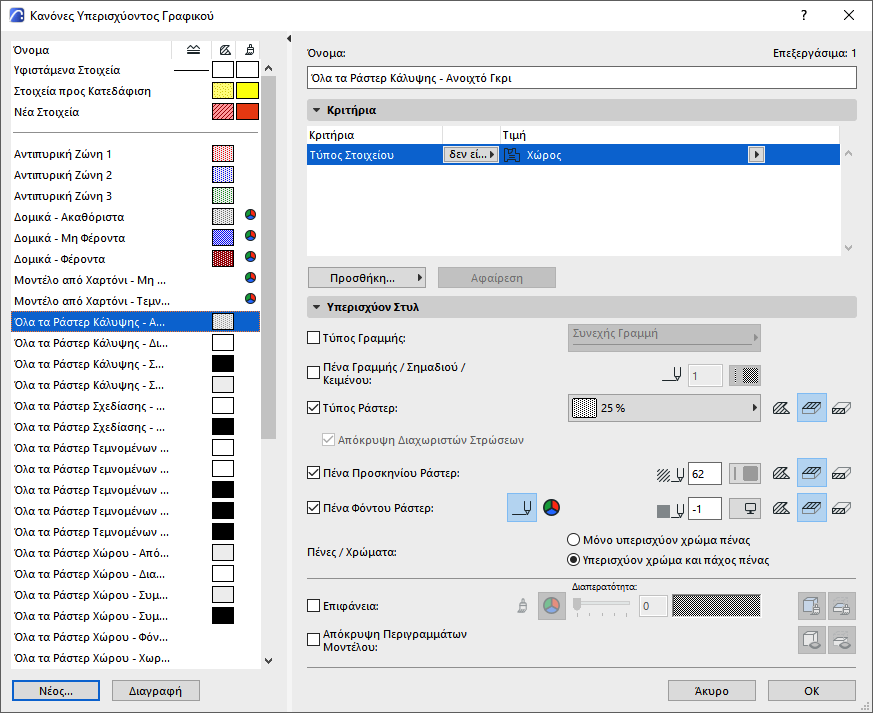Select rule Υφιστάμενα Στοιχεία
Viewport: 873px width, 713px height.
click(135, 70)
